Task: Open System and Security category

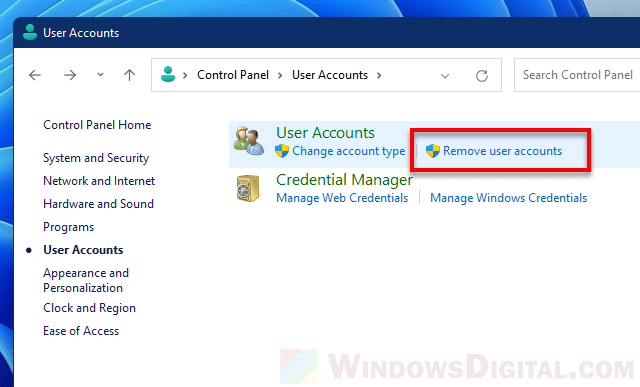Action: pos(96,158)
